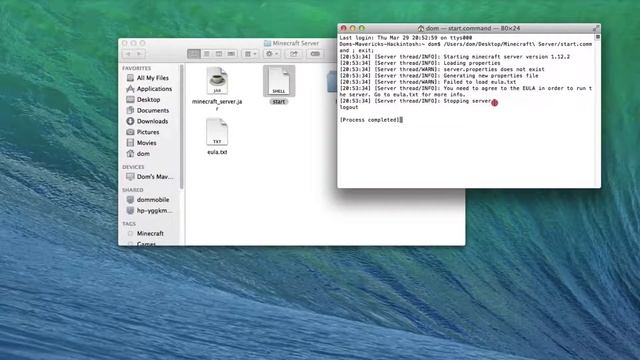Screen dimensions: 640x360
Task: Click the SHARED sidebar heading
Action: [133, 190]
